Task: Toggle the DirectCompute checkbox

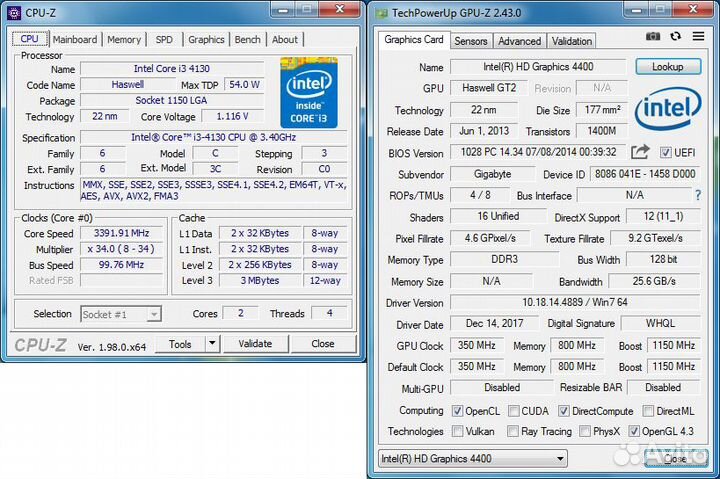Action: [x=564, y=411]
